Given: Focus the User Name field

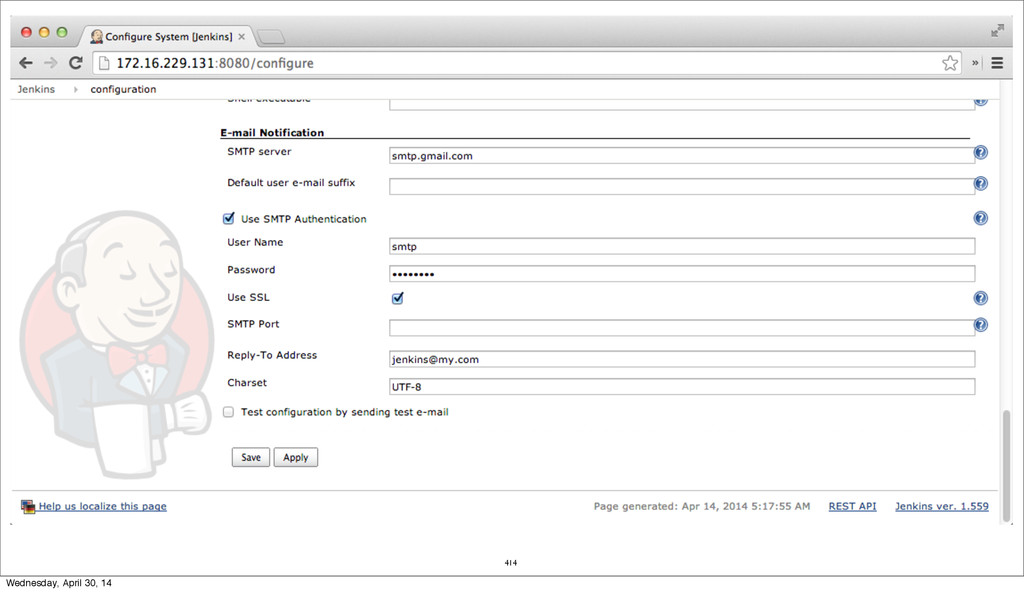Looking at the screenshot, I should (x=682, y=246).
